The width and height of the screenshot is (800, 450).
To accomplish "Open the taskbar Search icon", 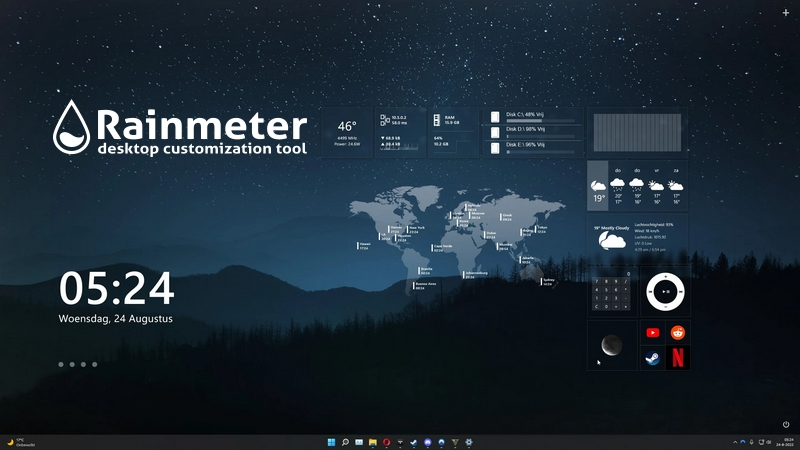I will click(345, 442).
